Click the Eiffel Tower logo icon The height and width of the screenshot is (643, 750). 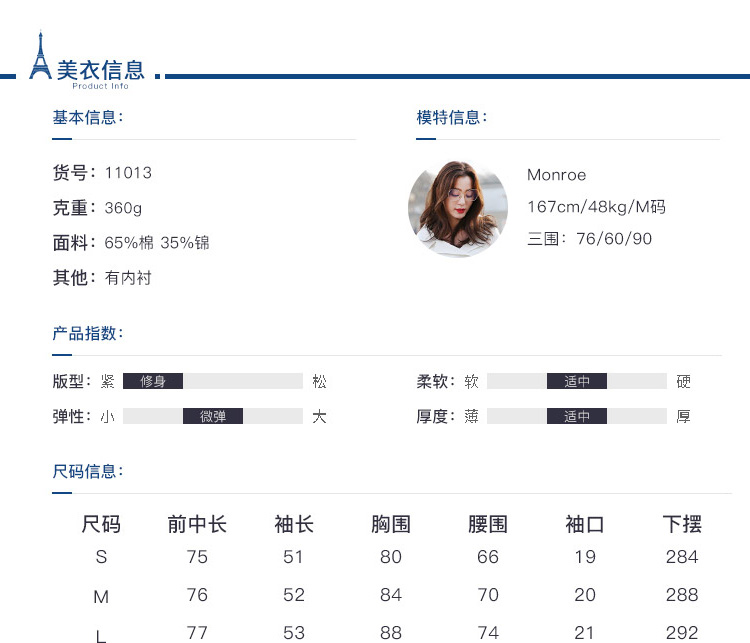coord(40,56)
